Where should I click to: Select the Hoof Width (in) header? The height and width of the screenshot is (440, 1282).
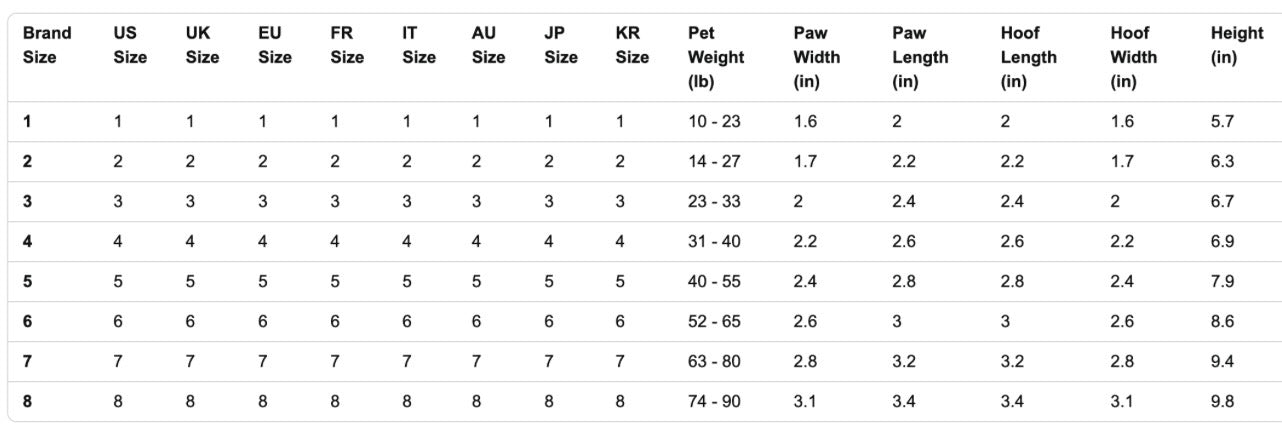(1133, 58)
